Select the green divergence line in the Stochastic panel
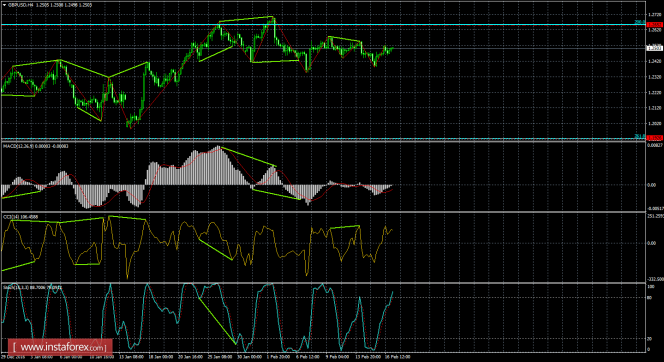This screenshot has width=664, height=362. point(217,321)
